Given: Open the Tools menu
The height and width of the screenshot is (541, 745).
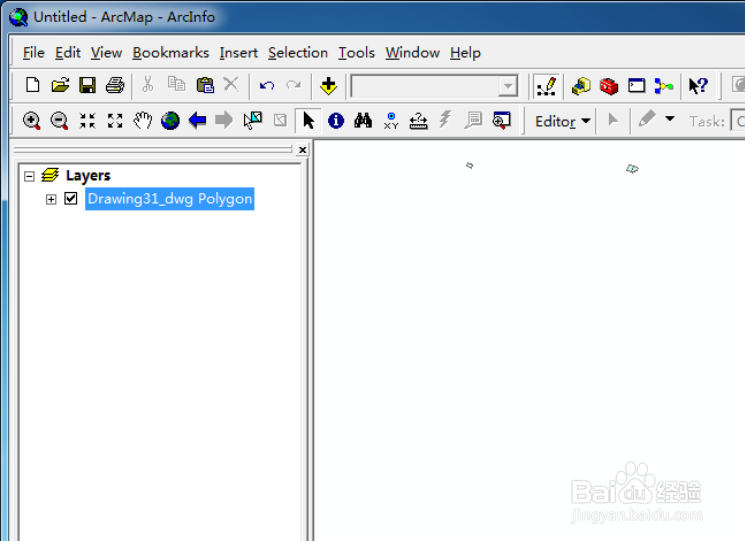Looking at the screenshot, I should pyautogui.click(x=356, y=53).
